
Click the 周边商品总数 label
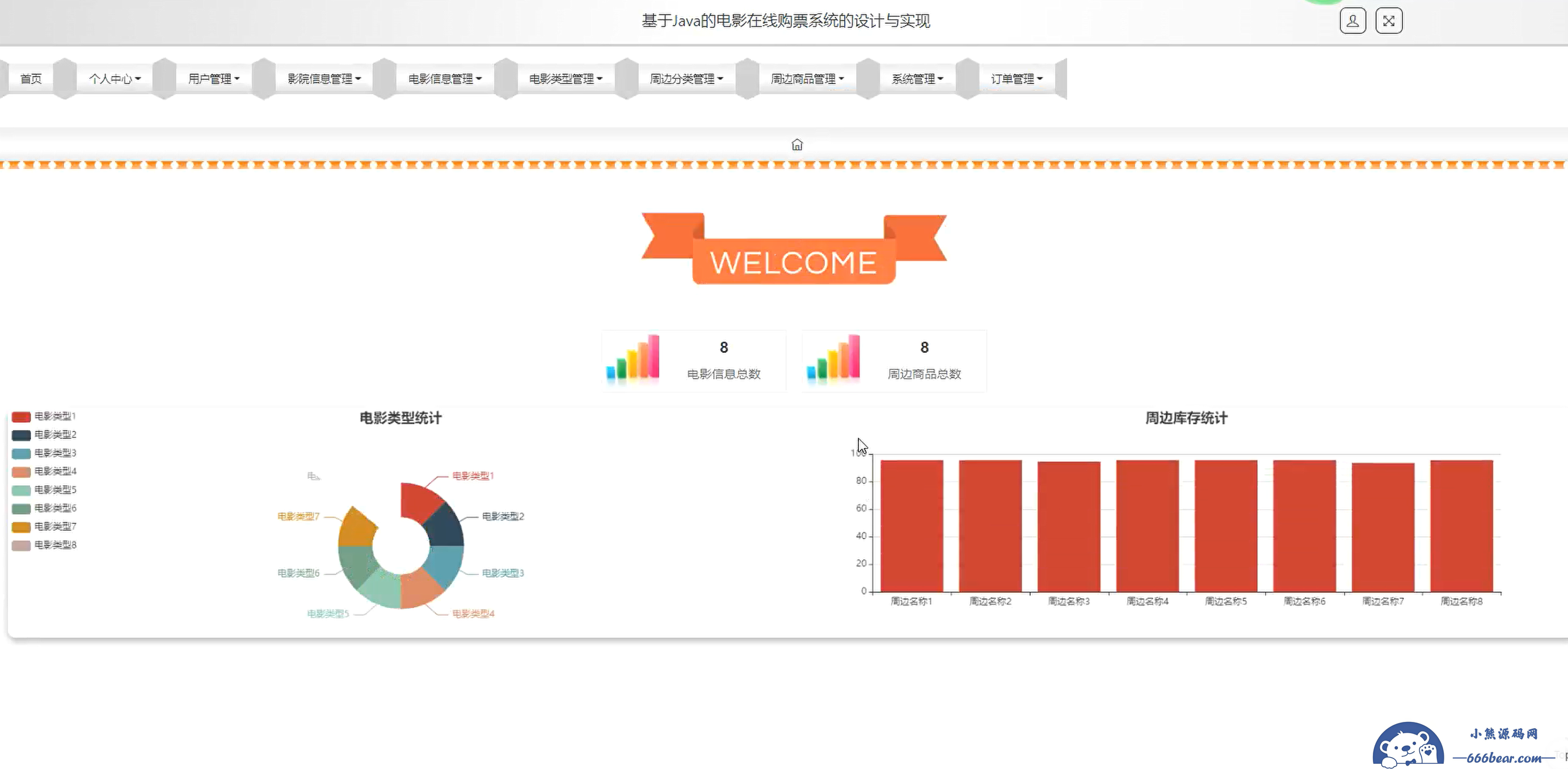(924, 374)
